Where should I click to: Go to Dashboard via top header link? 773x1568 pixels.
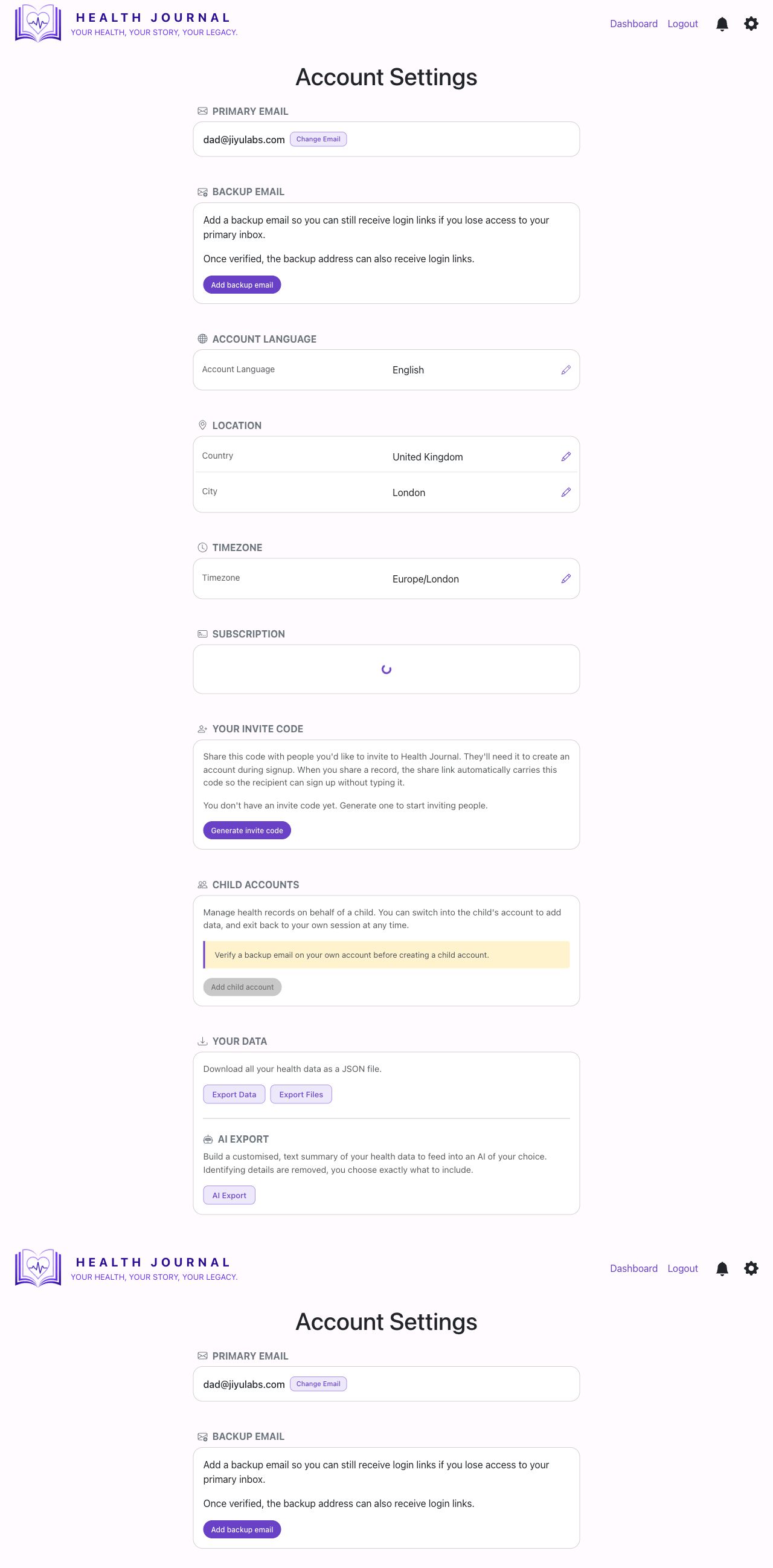point(633,24)
